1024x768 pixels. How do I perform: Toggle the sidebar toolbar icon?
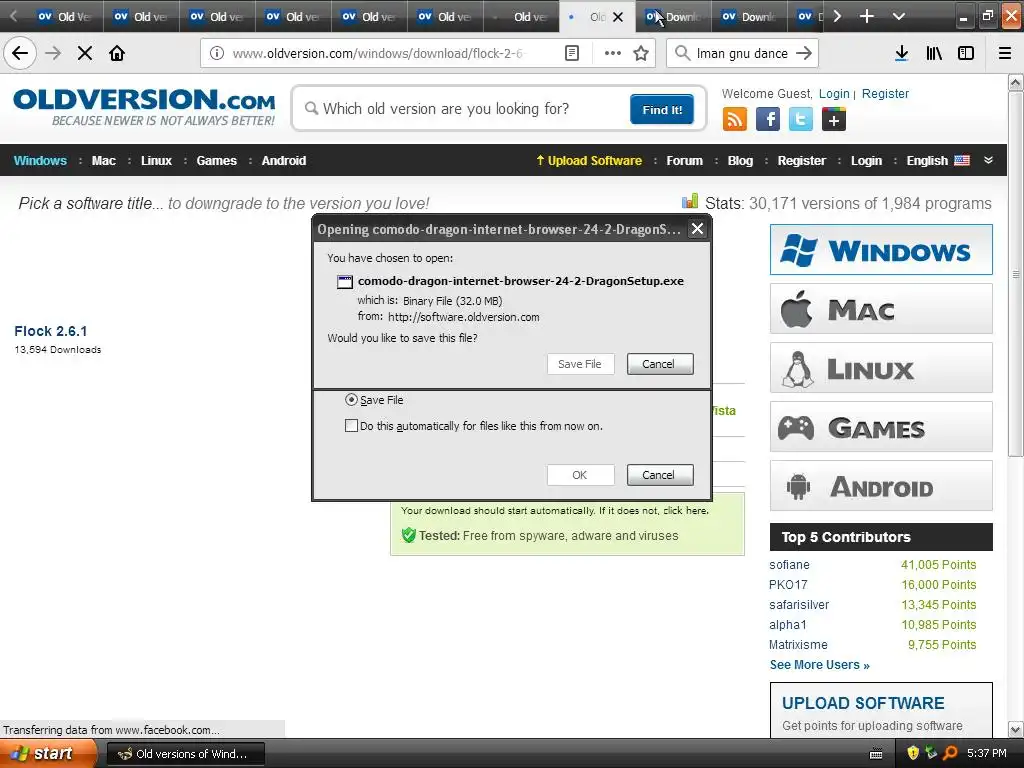point(966,54)
